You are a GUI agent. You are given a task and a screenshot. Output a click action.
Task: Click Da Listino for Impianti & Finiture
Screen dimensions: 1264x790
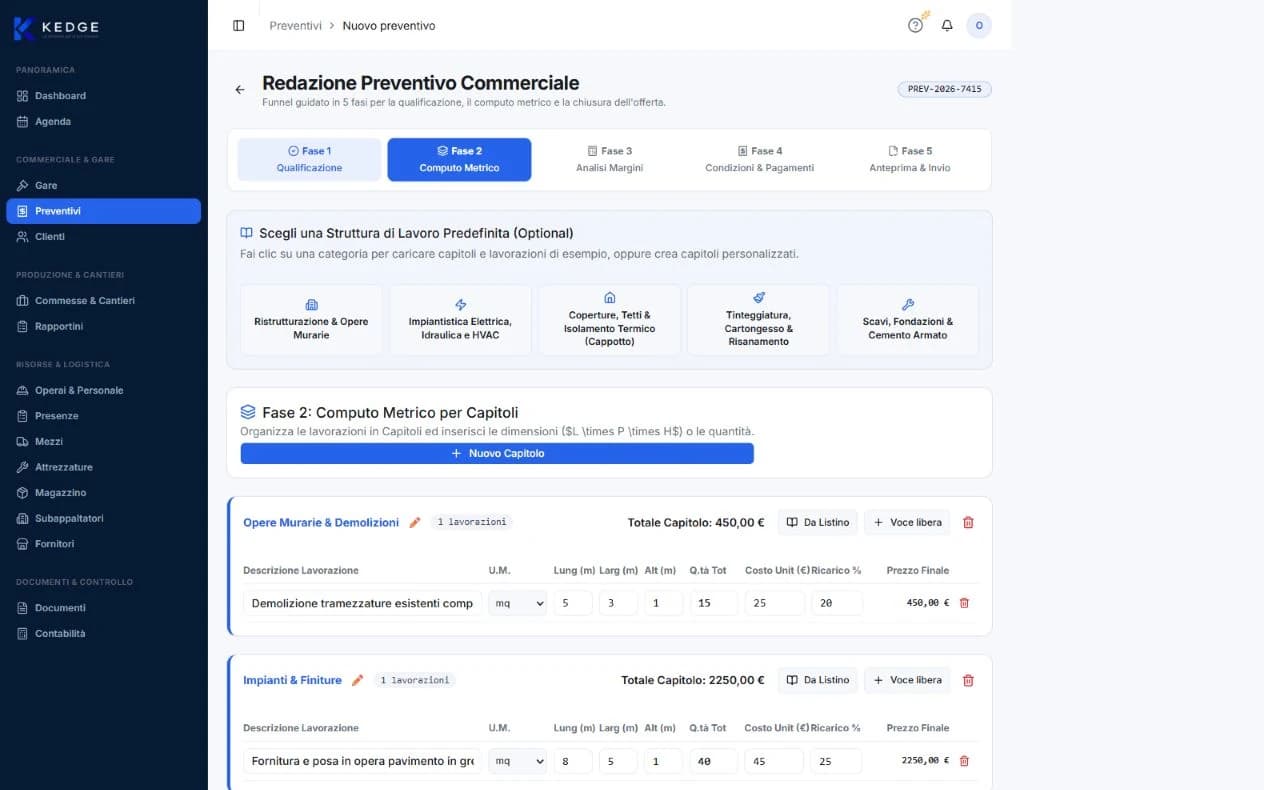818,680
